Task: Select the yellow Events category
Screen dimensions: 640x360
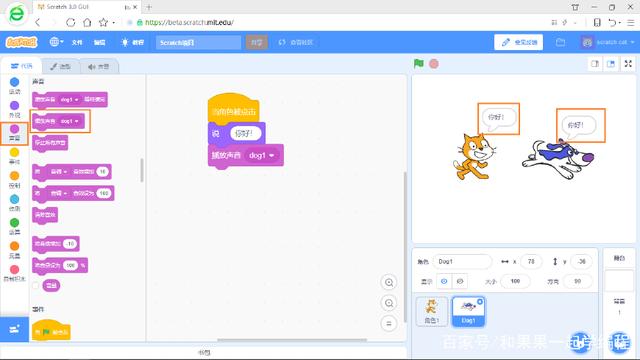Action: tap(14, 156)
